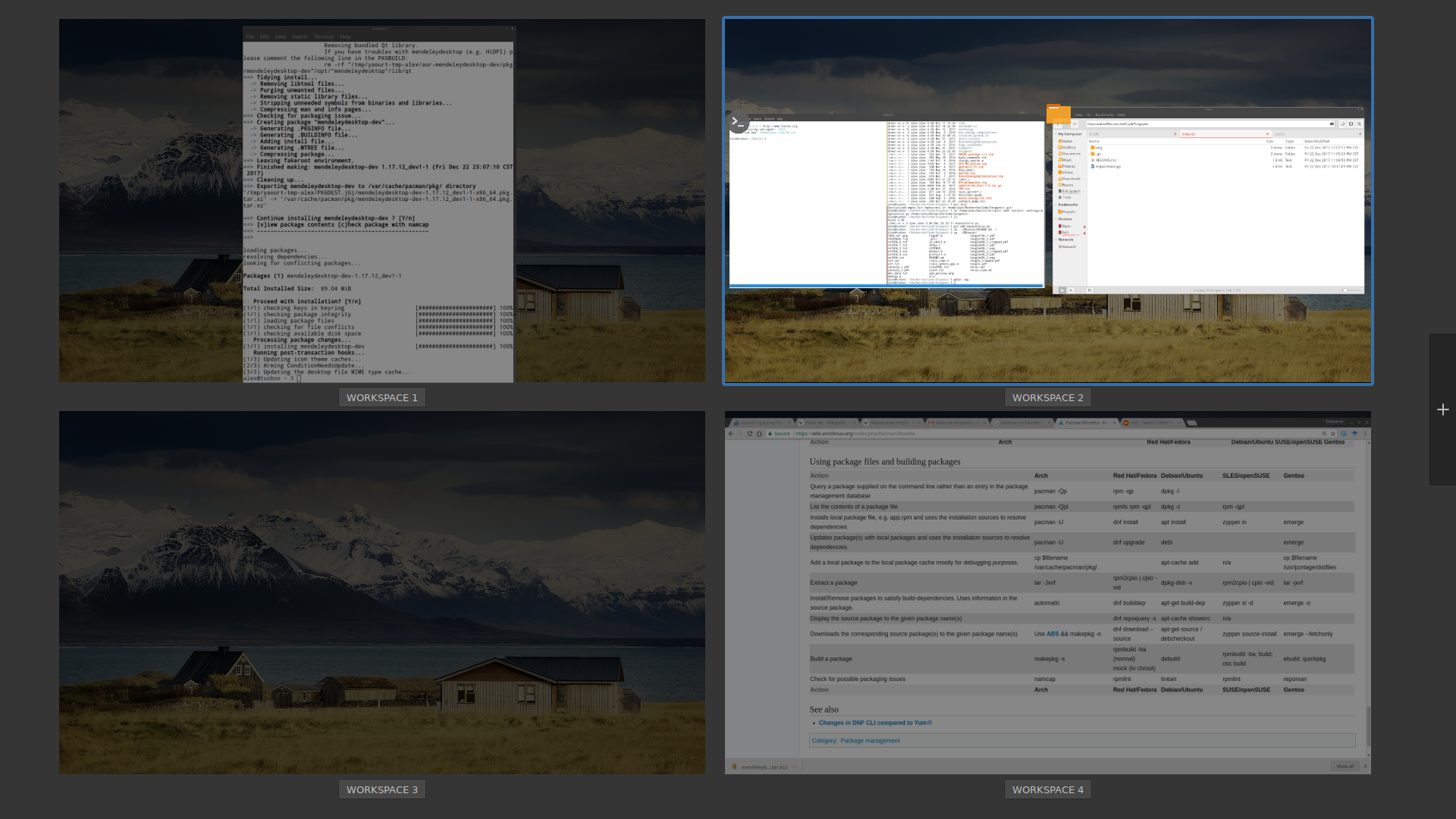This screenshot has width=1456, height=819.
Task: Click the grassy desktop background in workspace 2
Action: coord(1046,349)
